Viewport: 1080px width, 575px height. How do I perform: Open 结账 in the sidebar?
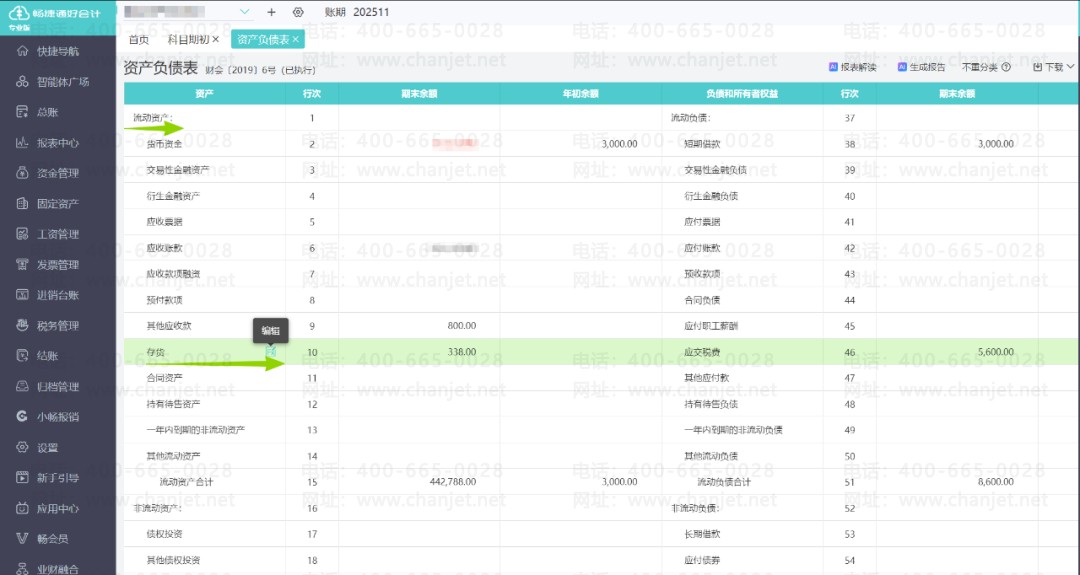[x=48, y=356]
